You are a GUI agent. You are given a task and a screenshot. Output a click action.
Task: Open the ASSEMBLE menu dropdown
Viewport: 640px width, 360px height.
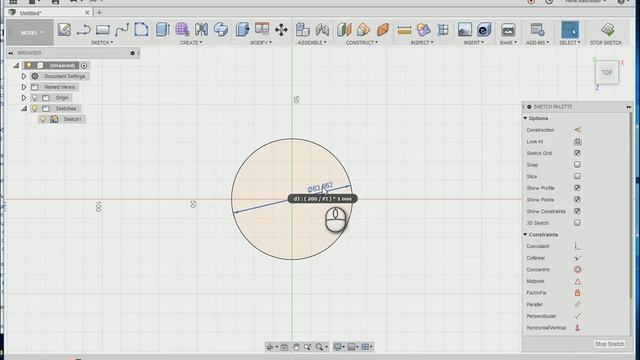point(312,42)
